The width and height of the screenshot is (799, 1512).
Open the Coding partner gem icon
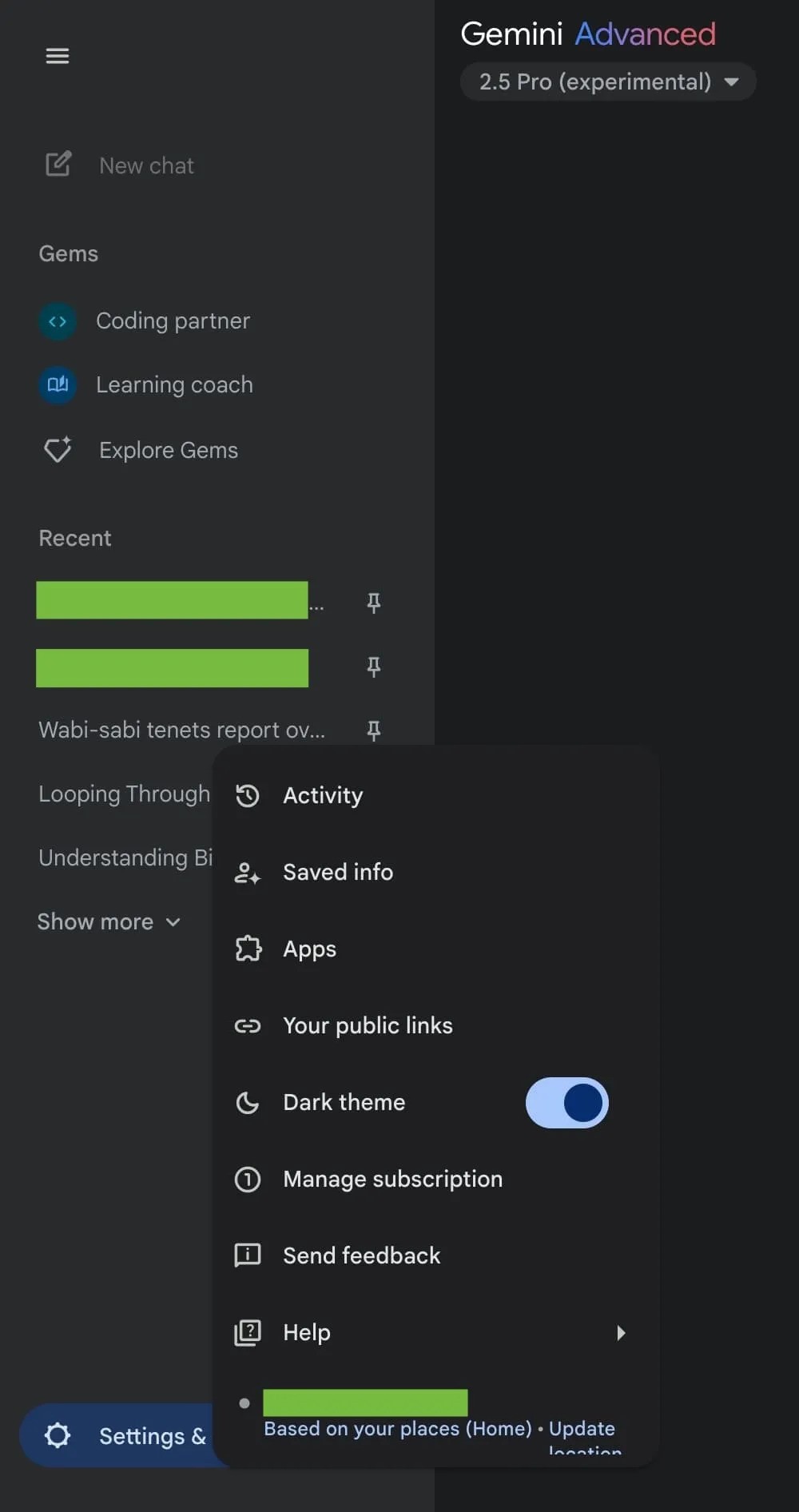(x=58, y=321)
